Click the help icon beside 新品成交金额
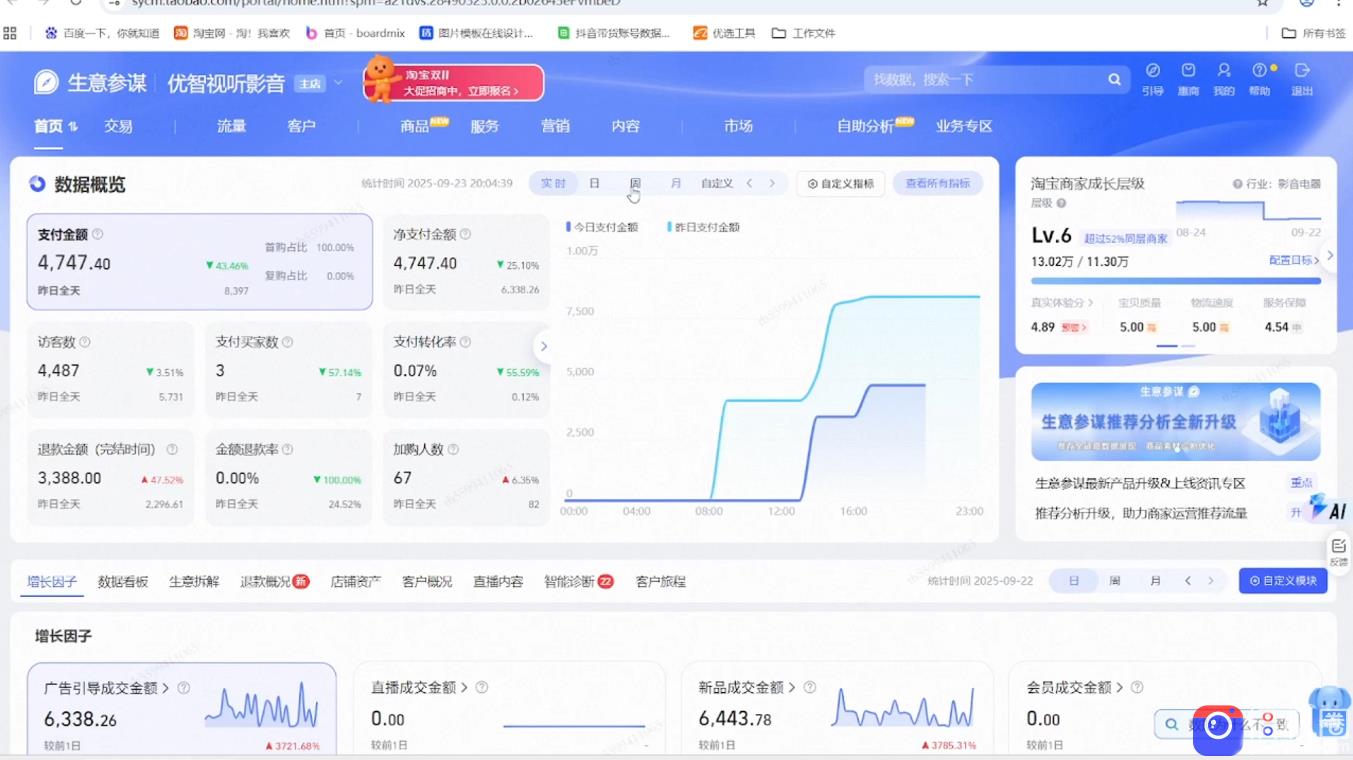Viewport: 1353px width, 760px height. click(x=810, y=688)
